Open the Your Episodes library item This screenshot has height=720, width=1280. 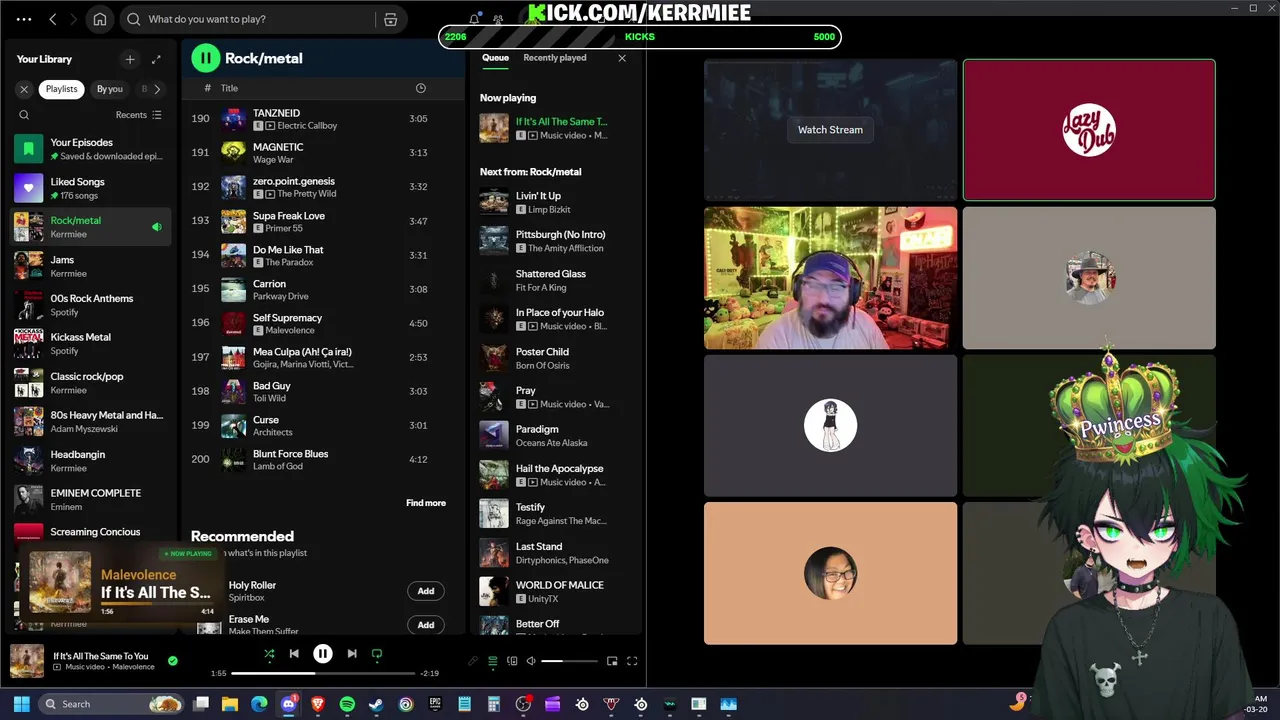coord(92,149)
